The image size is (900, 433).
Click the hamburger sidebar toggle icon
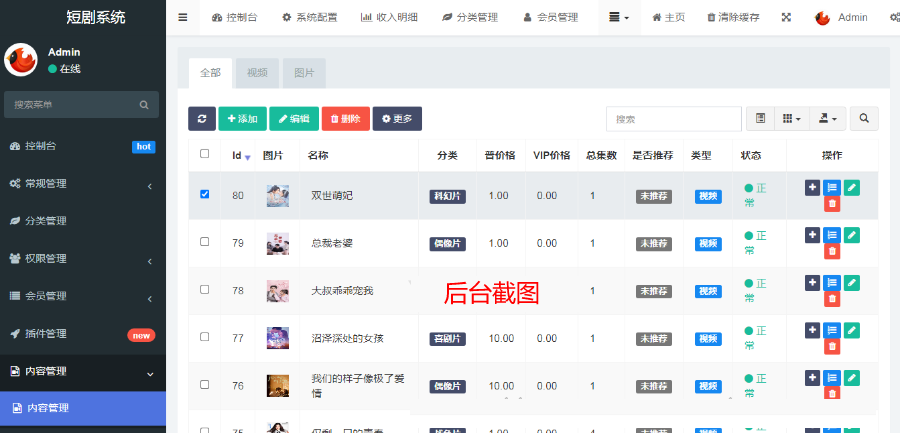point(182,18)
